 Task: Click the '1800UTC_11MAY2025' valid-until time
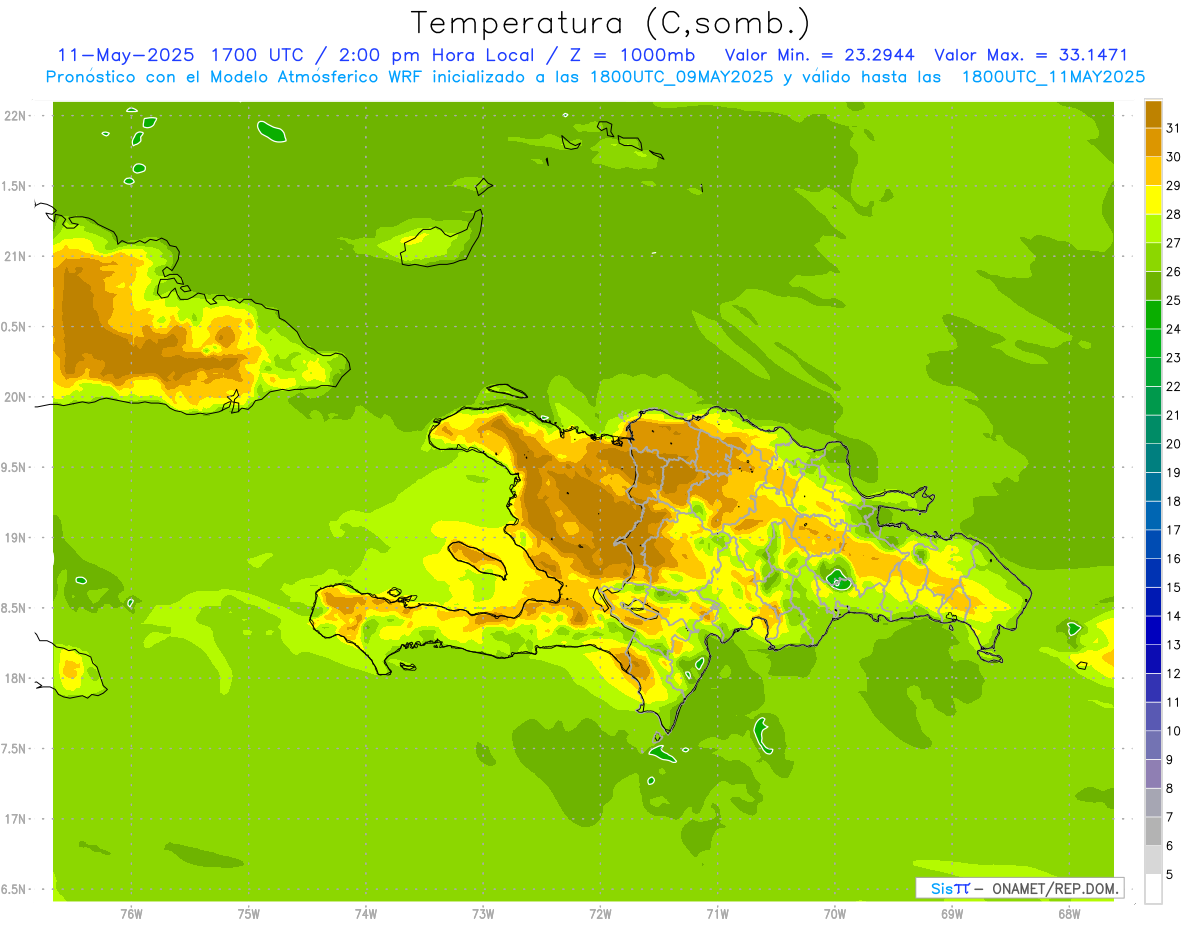(x=1053, y=77)
